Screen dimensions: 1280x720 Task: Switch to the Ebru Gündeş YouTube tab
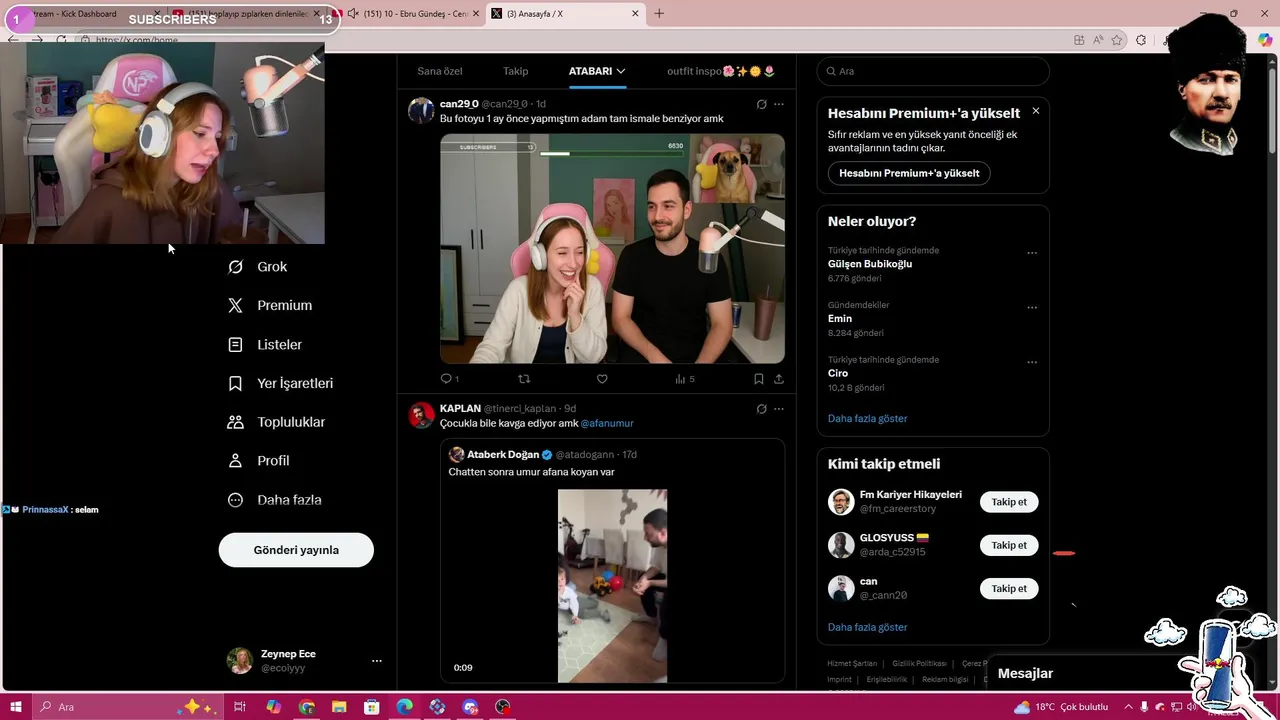pos(410,14)
